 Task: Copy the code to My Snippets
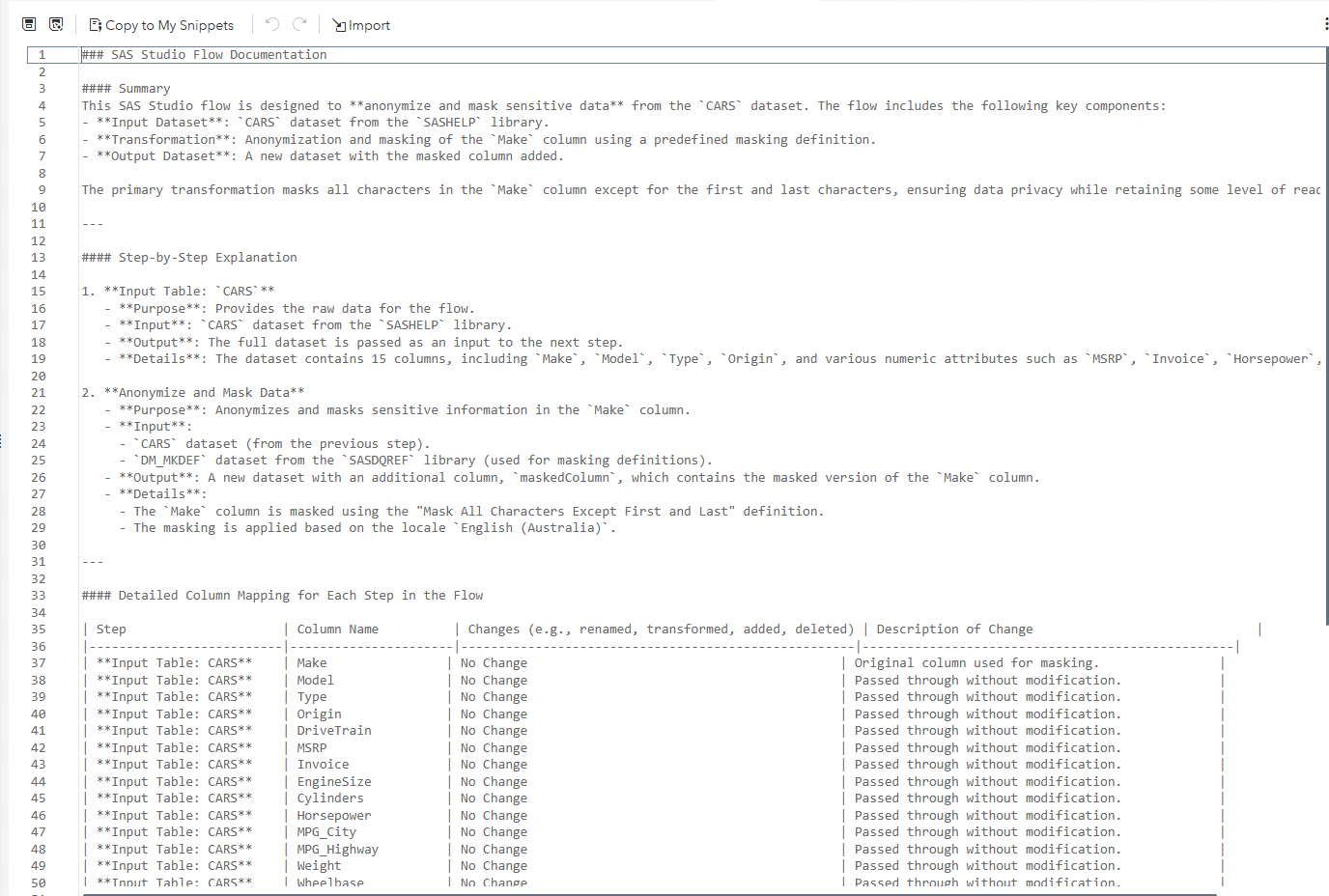[x=161, y=25]
